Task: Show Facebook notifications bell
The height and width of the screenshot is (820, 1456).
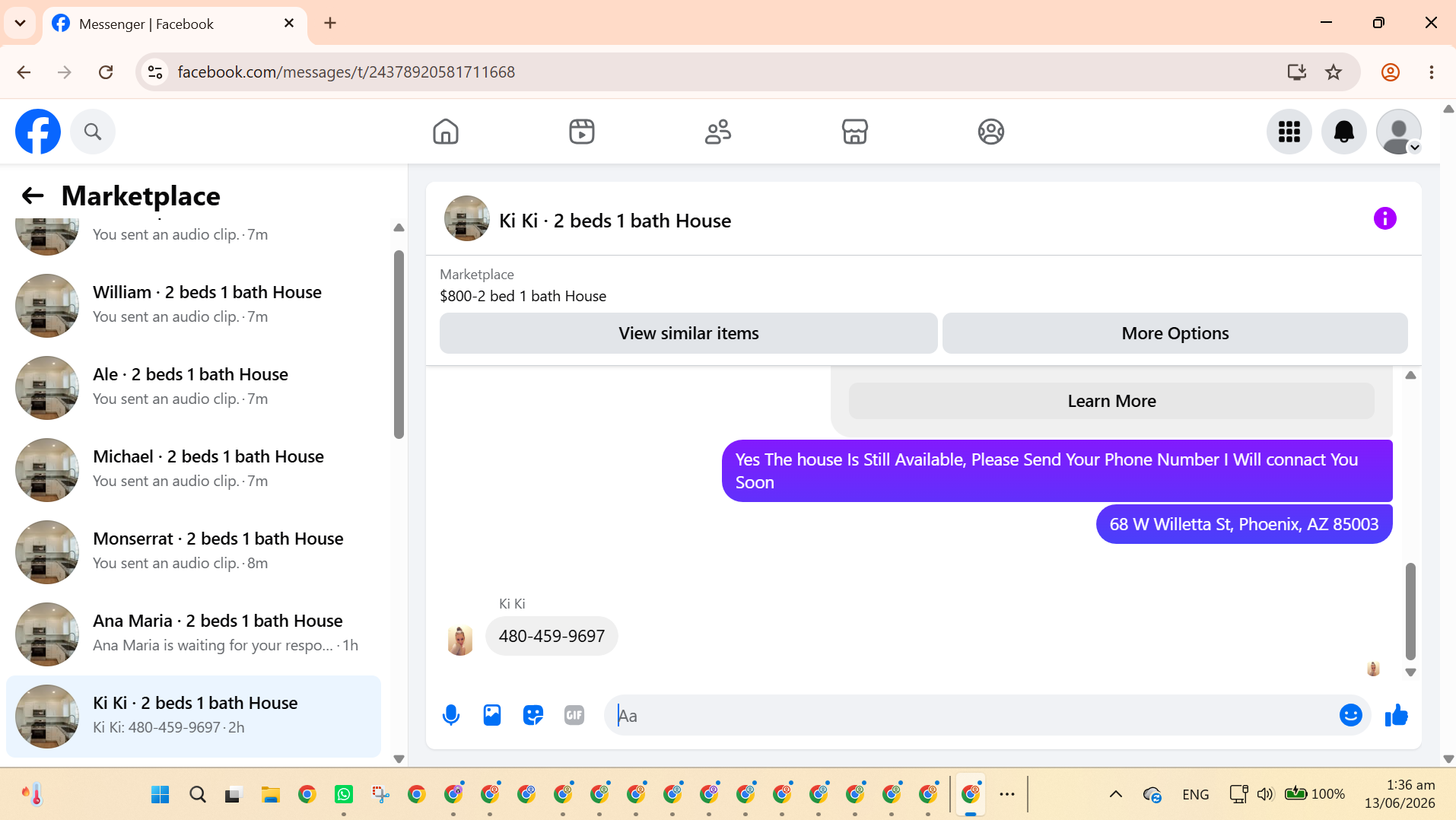Action: 1344,132
